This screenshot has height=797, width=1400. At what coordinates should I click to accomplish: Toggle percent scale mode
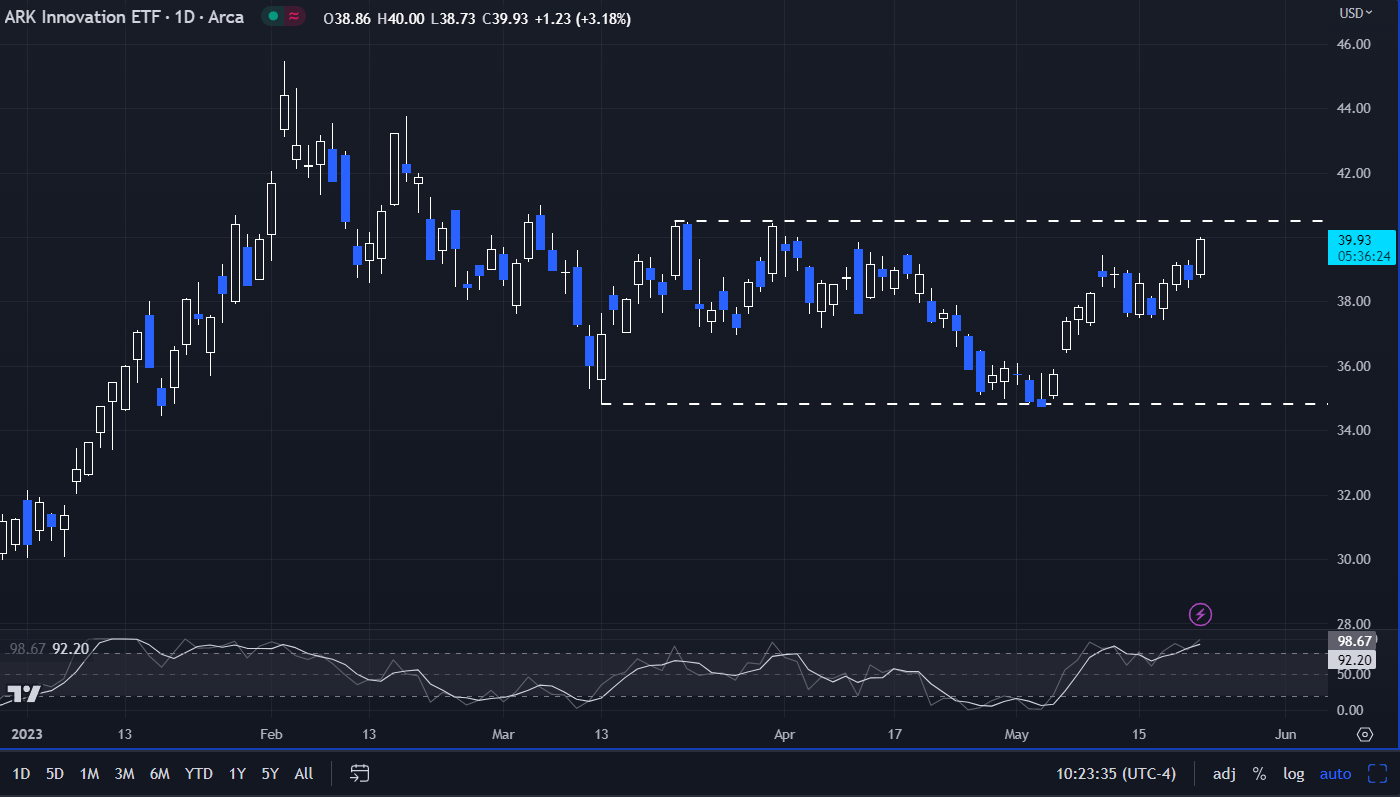click(1259, 773)
